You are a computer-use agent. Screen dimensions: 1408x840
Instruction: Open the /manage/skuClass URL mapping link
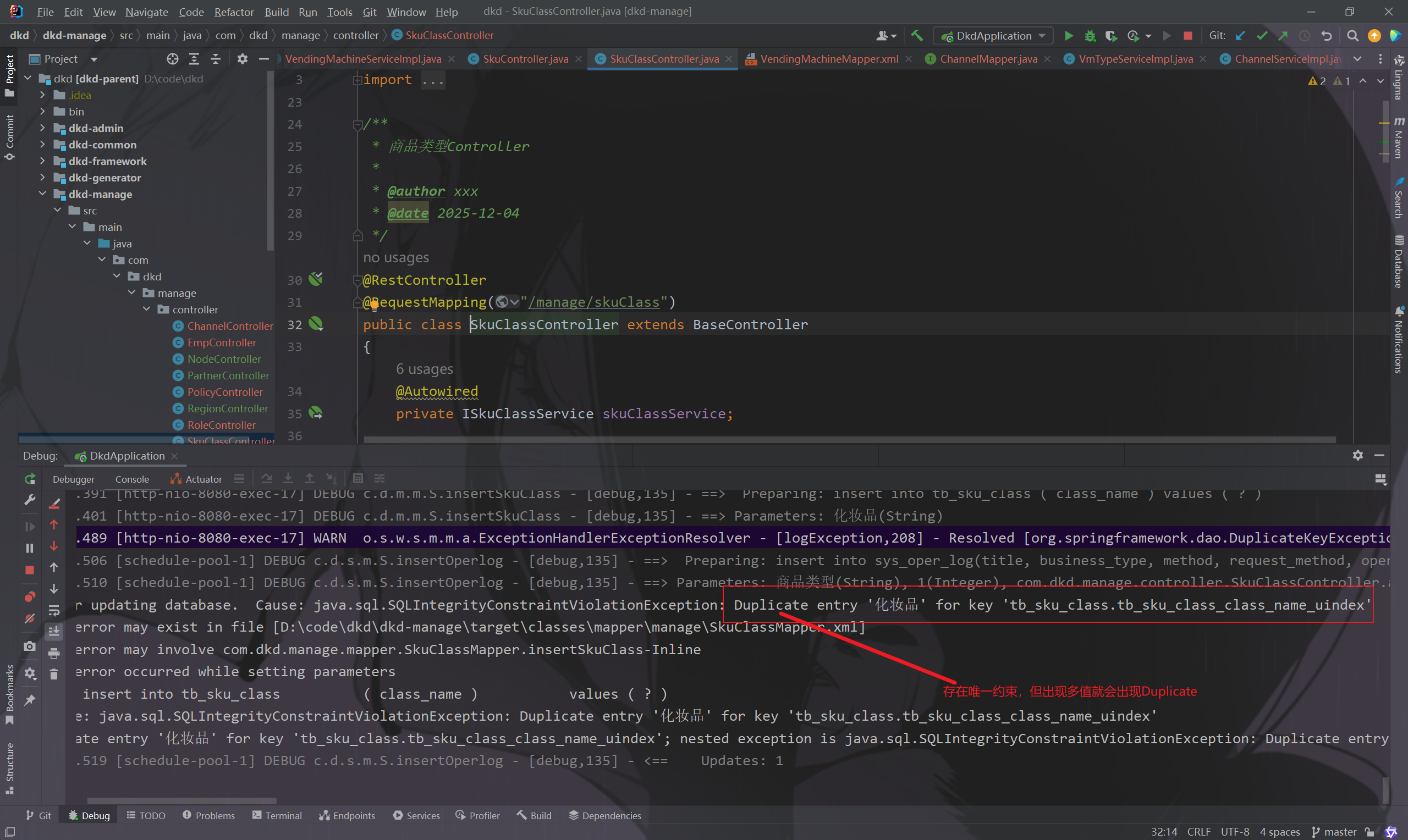(x=593, y=302)
